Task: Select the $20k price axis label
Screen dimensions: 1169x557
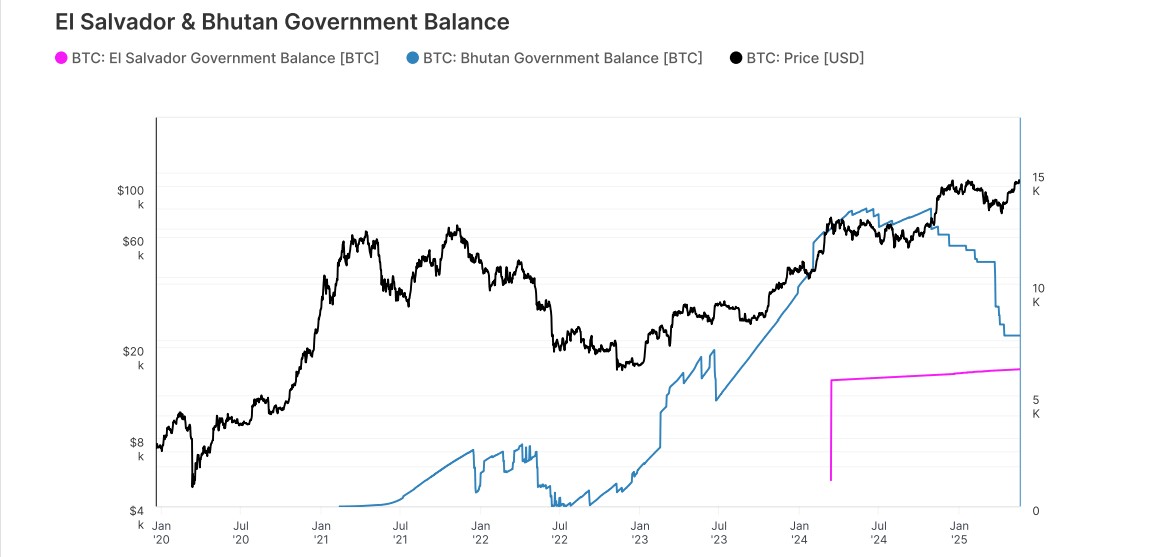Action: (x=133, y=358)
